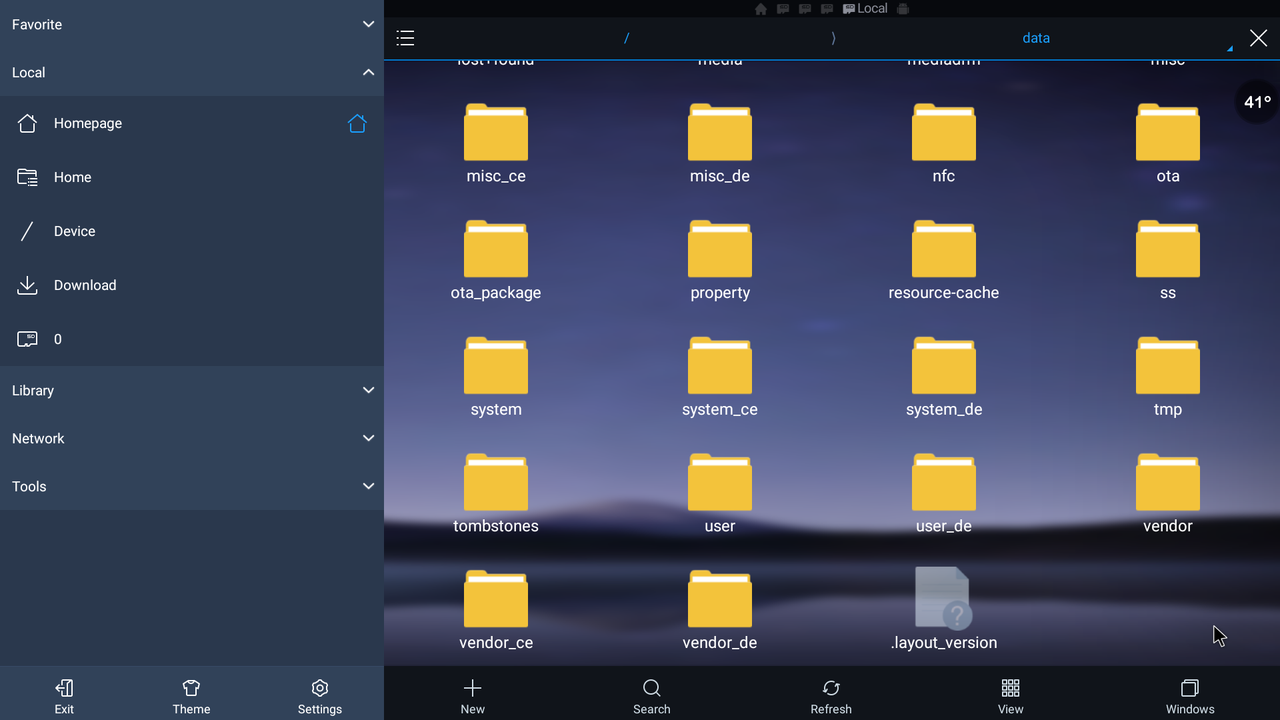Viewport: 1280px width, 720px height.
Task: Open the ss folder
Action: [x=1168, y=260]
